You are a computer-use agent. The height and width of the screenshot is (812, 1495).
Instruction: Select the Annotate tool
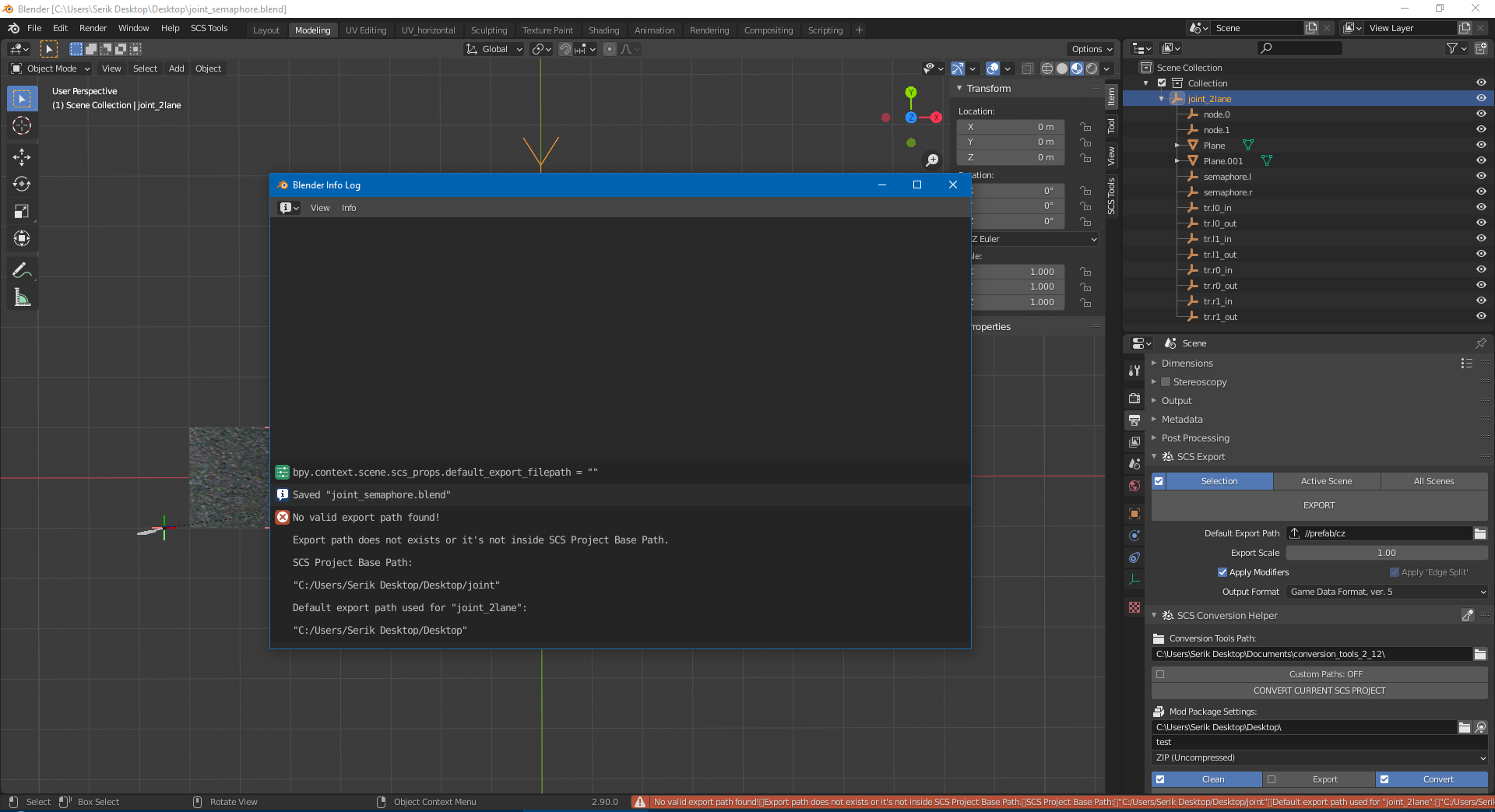click(x=21, y=269)
